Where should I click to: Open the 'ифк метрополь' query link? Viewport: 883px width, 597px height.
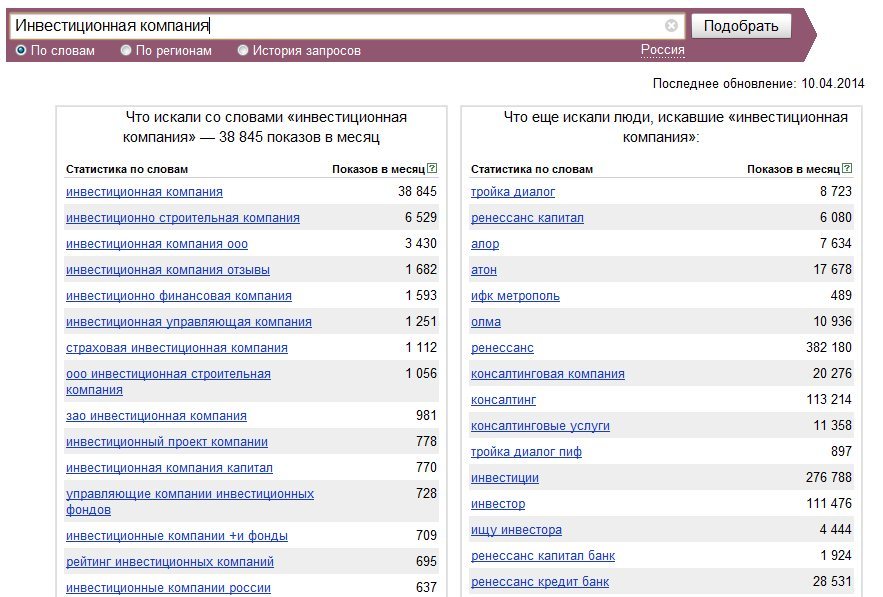pyautogui.click(x=515, y=296)
